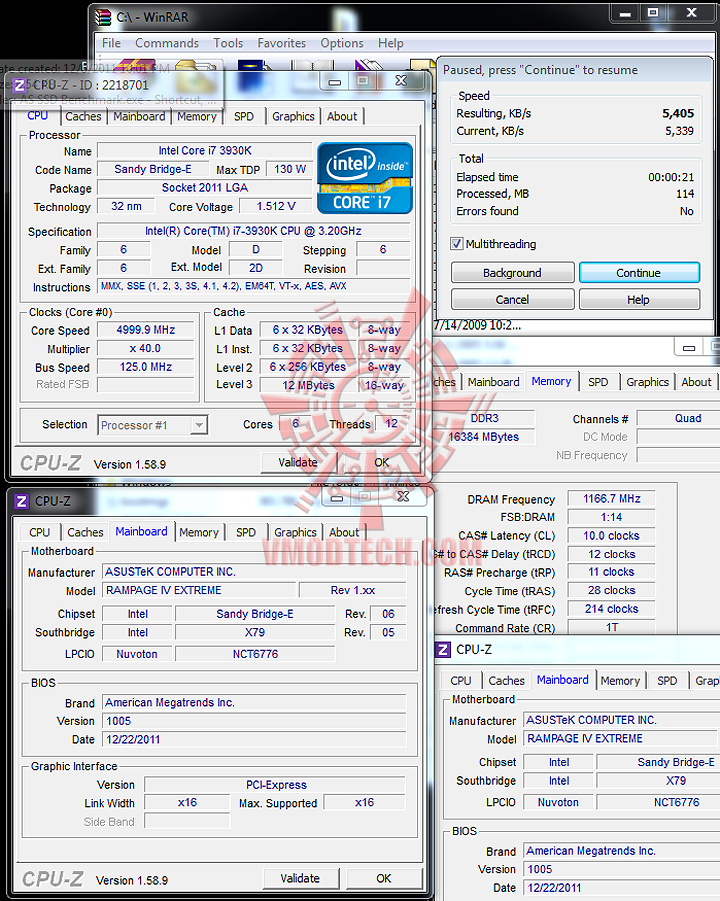Image resolution: width=720 pixels, height=901 pixels.
Task: Select About tab in the DRAM Frequency window
Action: [696, 382]
